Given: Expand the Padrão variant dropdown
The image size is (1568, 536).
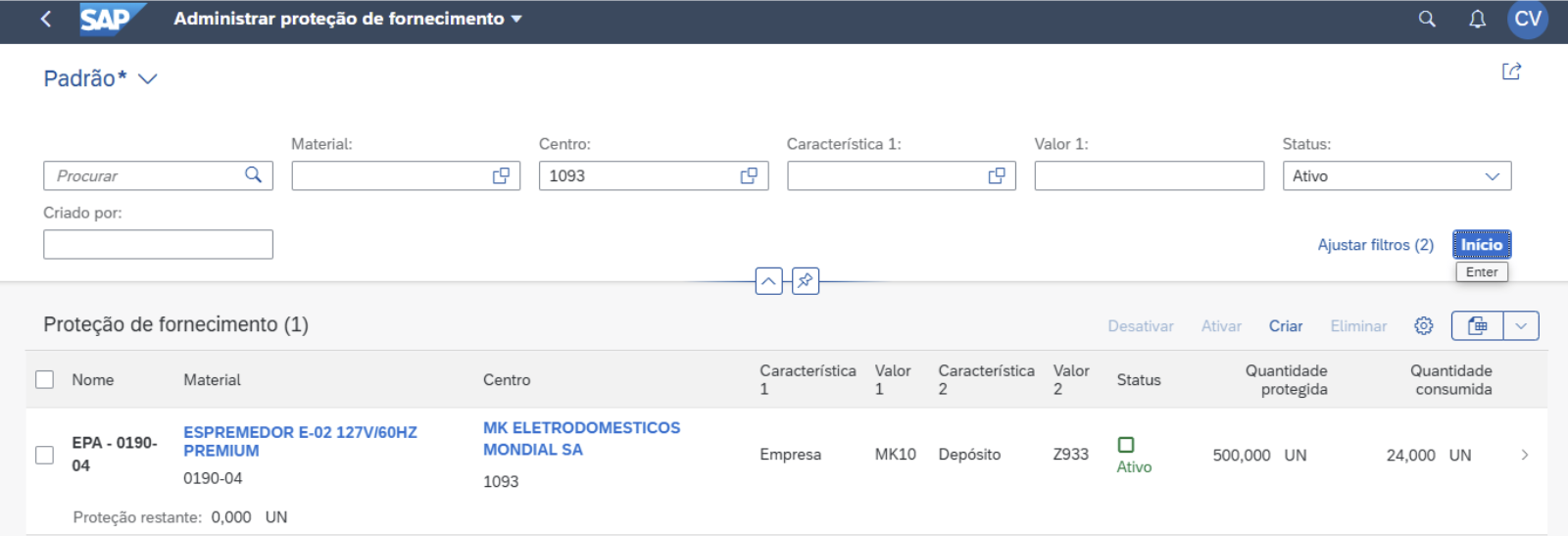Looking at the screenshot, I should click(148, 79).
